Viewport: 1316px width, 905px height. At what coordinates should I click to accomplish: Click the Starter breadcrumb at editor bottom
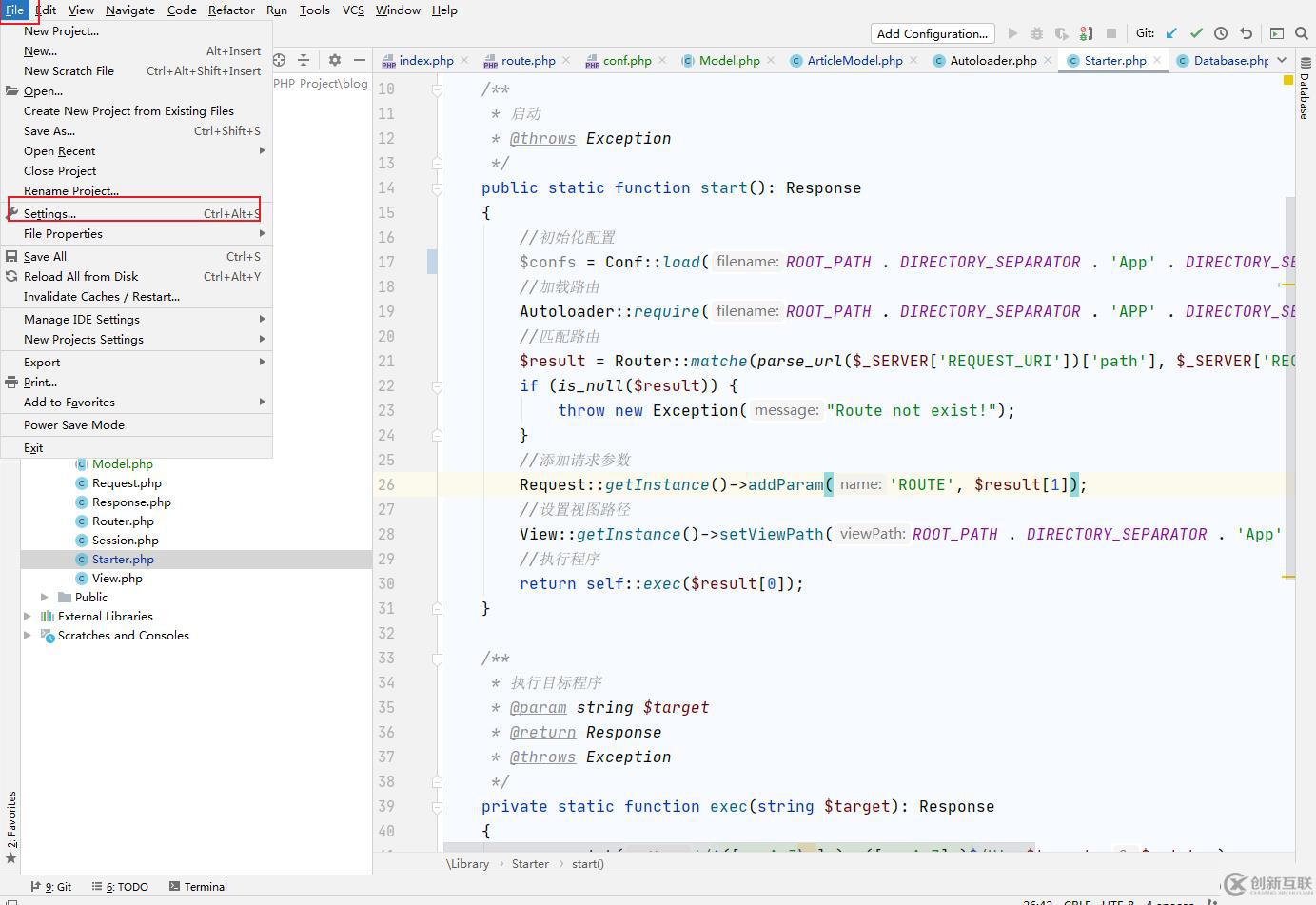pos(530,864)
